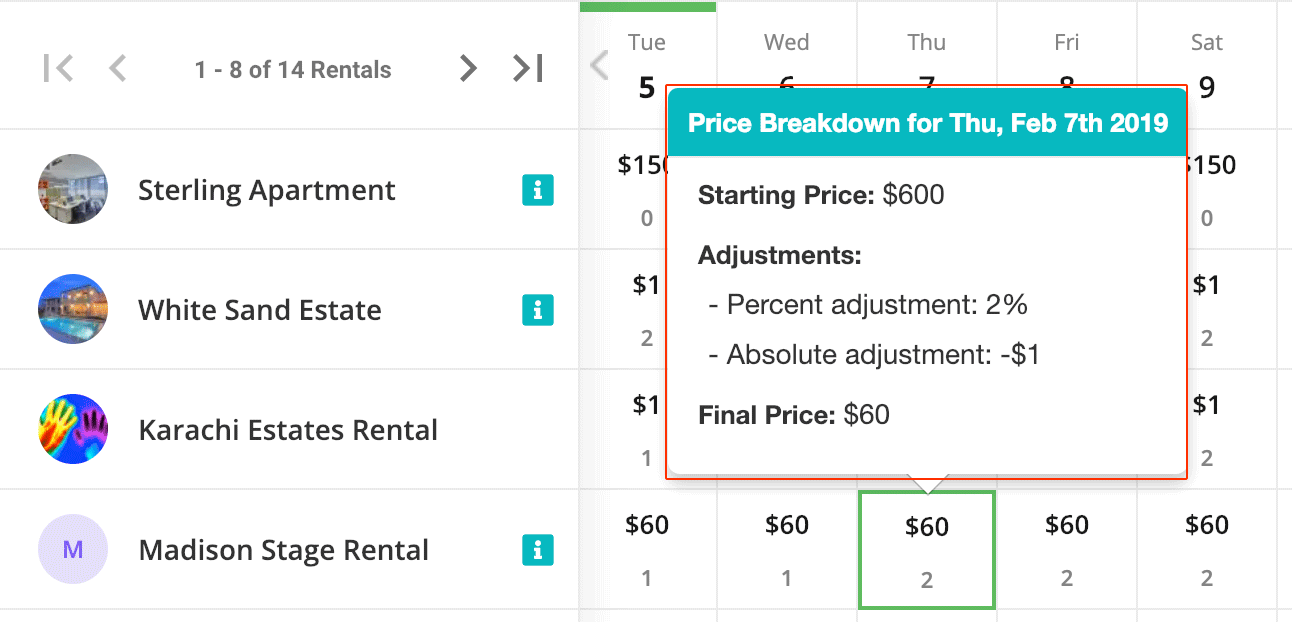
Task: Open info icon for Madison Stage Rental
Action: pos(538,550)
